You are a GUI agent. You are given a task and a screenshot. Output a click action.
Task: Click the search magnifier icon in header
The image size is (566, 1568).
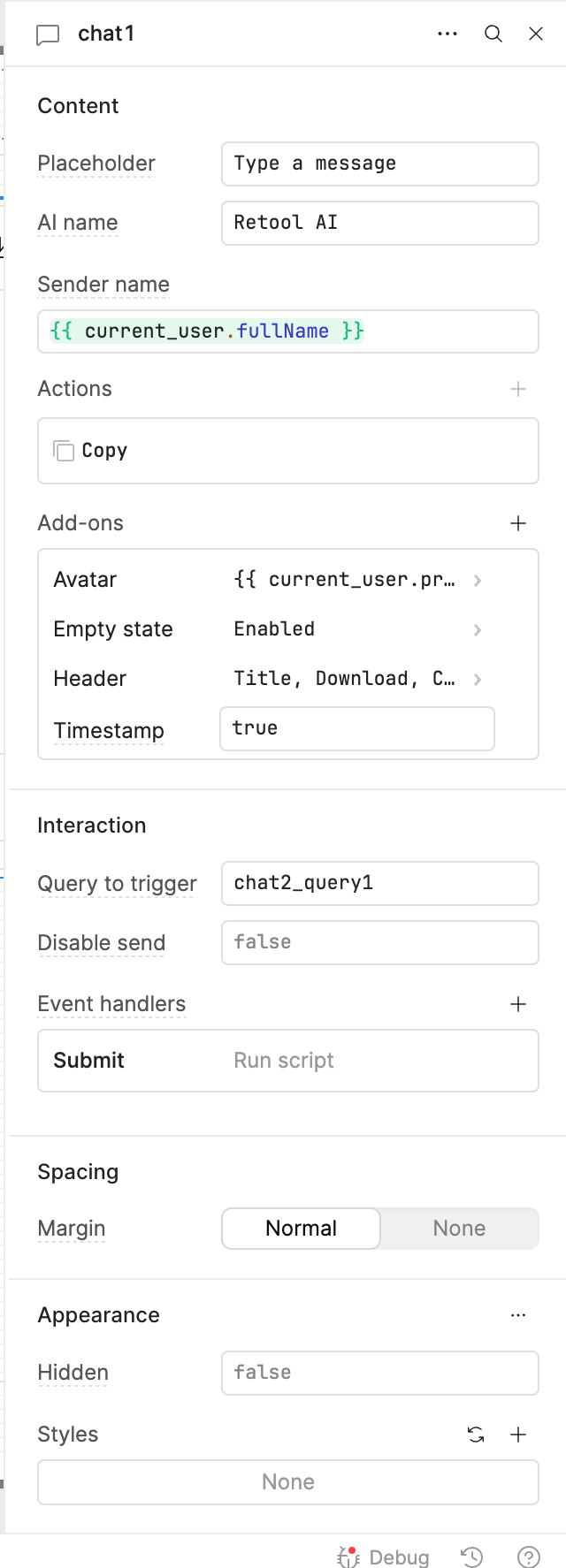493,34
